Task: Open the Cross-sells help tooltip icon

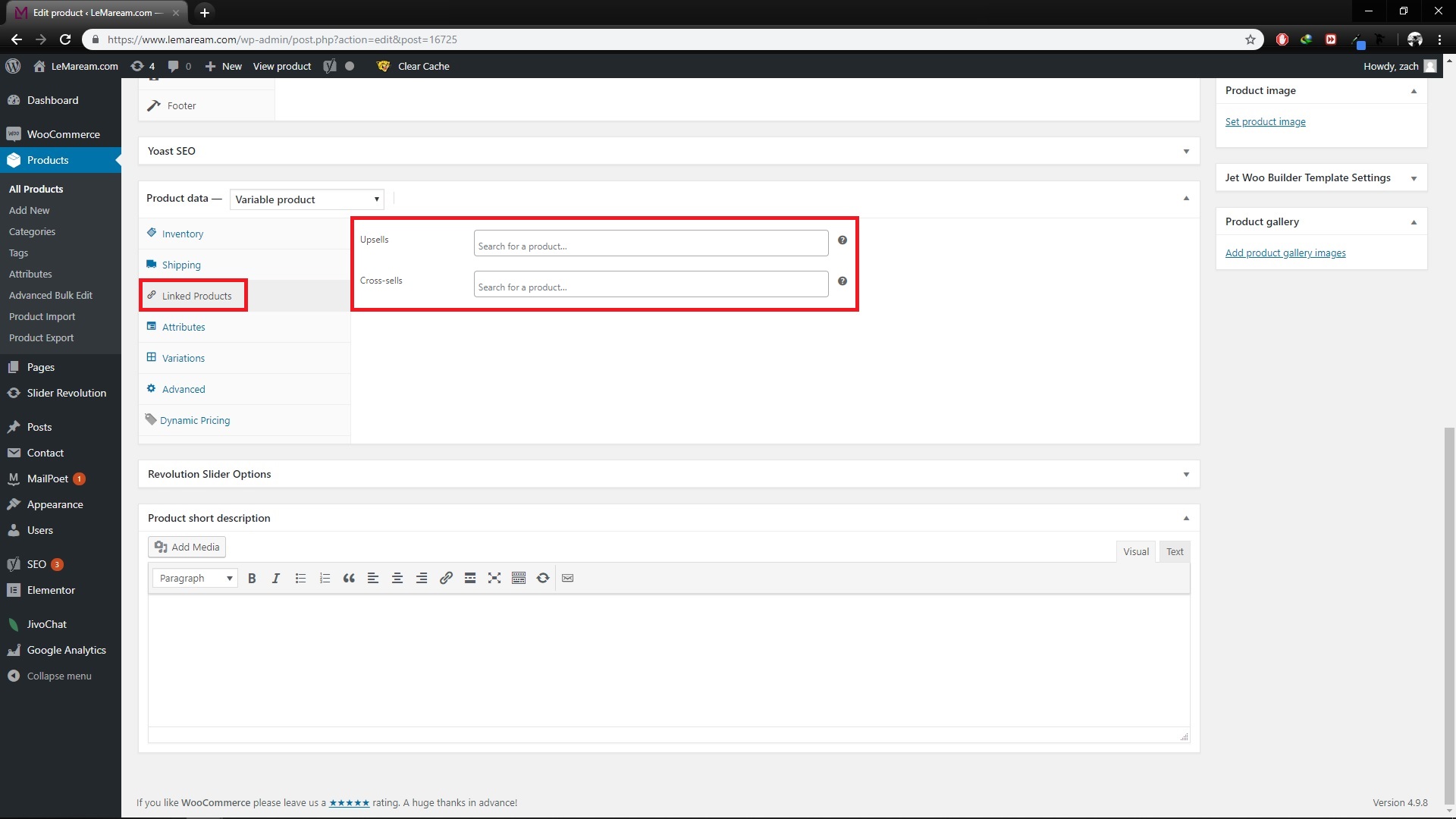Action: pos(843,281)
